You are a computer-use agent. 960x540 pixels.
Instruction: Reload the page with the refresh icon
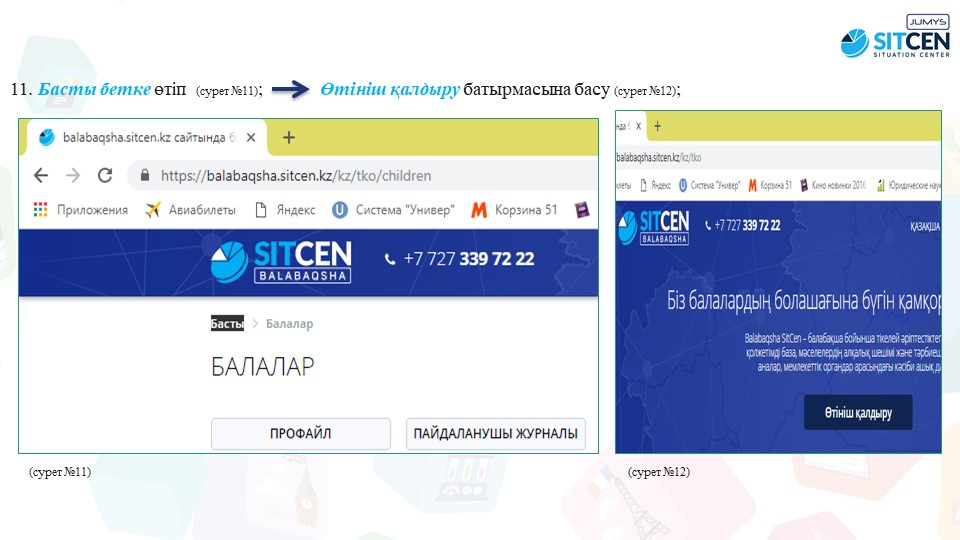(105, 175)
